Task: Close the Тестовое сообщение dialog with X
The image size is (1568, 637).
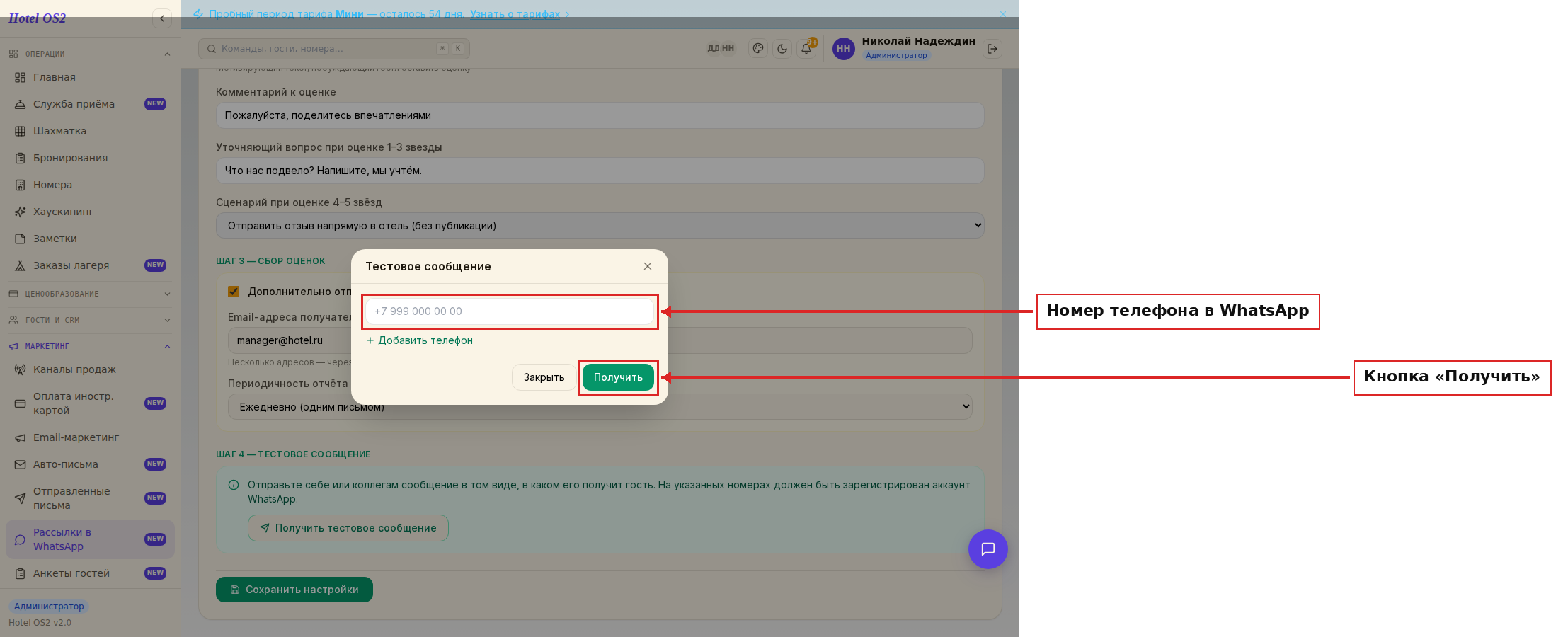Action: tap(648, 266)
